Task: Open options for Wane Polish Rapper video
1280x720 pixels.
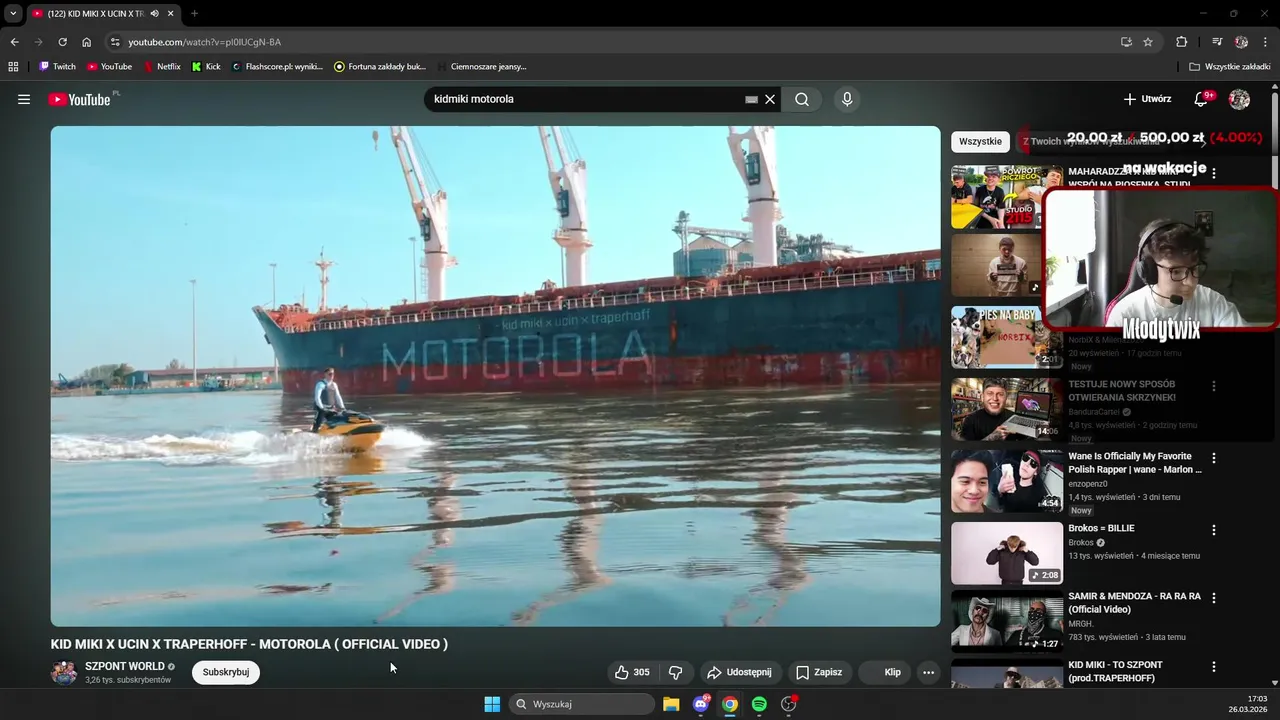Action: 1214,458
